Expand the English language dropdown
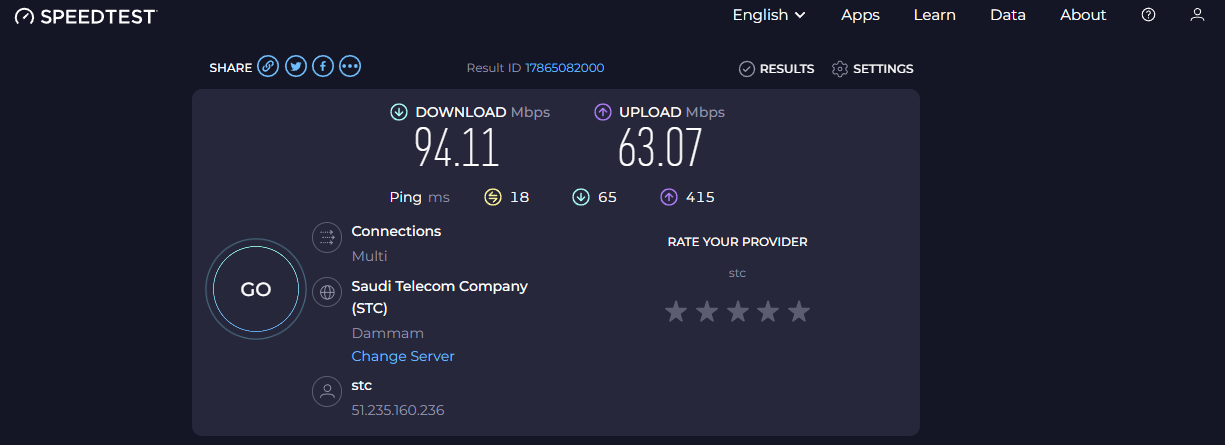1225x445 pixels. tap(769, 15)
